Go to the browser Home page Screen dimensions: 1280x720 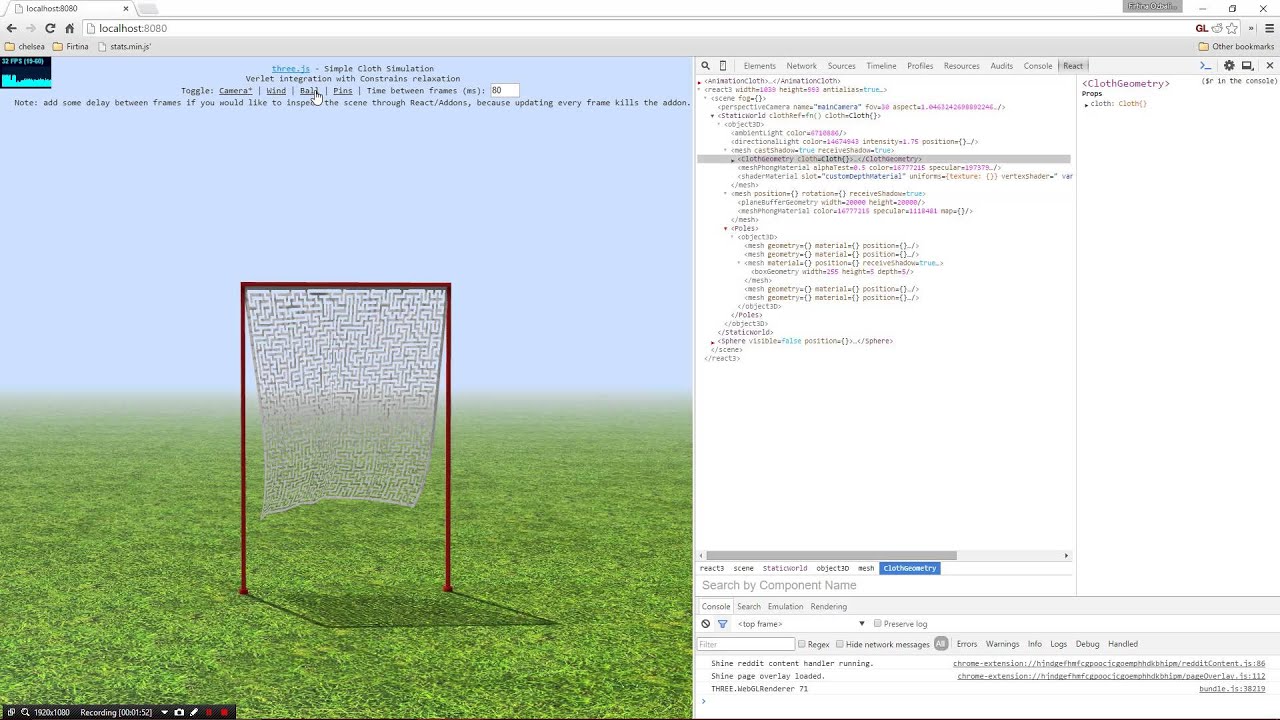(69, 28)
